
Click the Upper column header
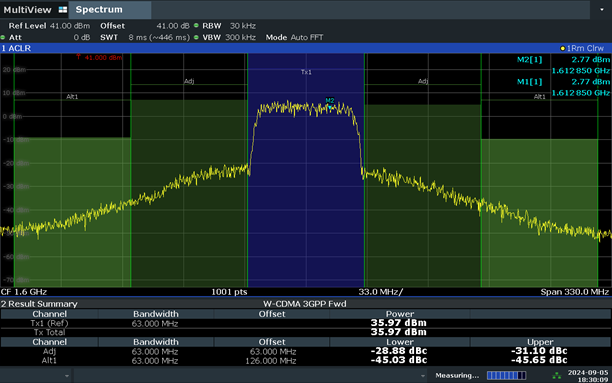click(x=540, y=342)
